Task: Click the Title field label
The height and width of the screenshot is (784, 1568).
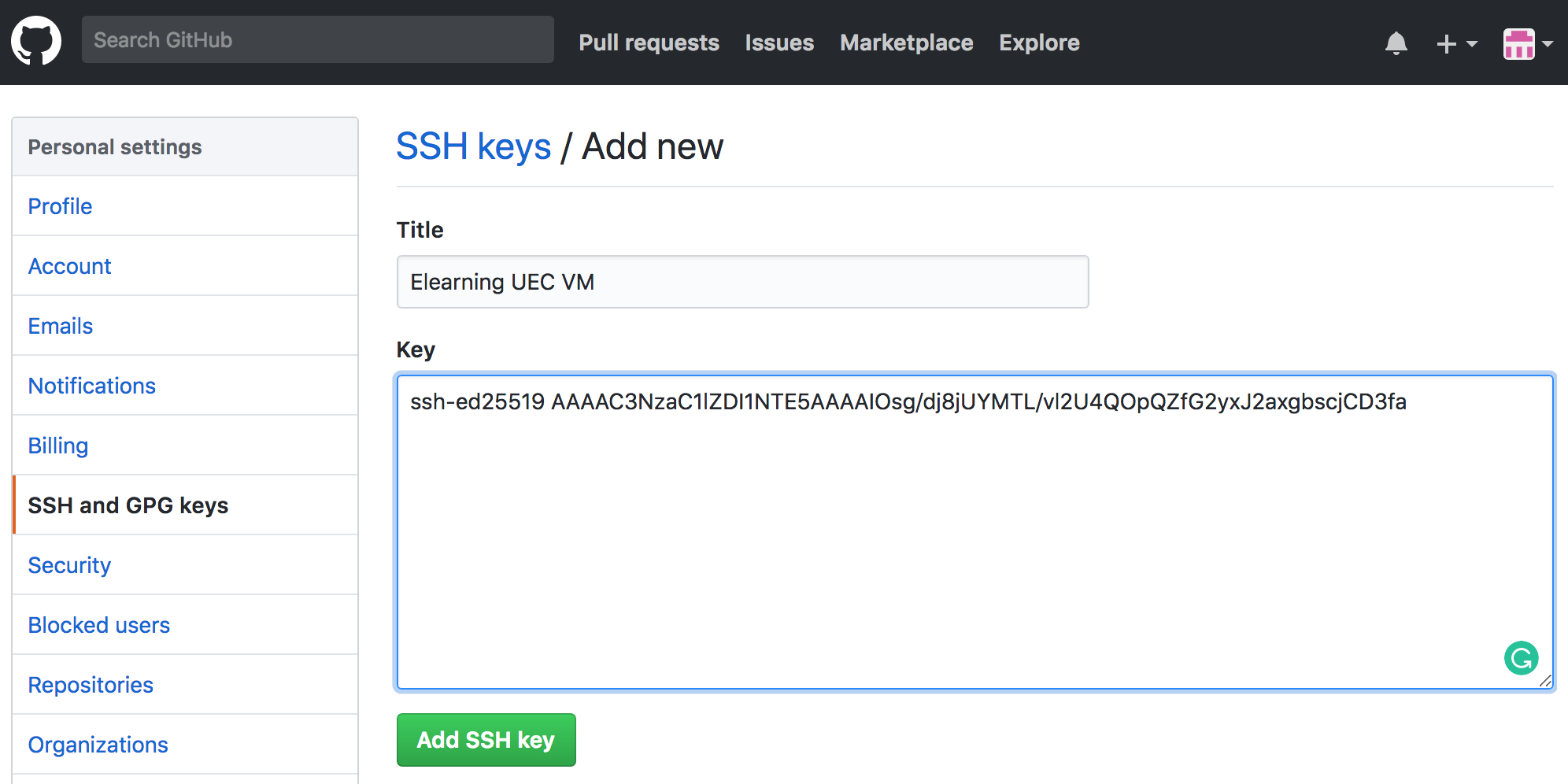Action: [x=420, y=230]
